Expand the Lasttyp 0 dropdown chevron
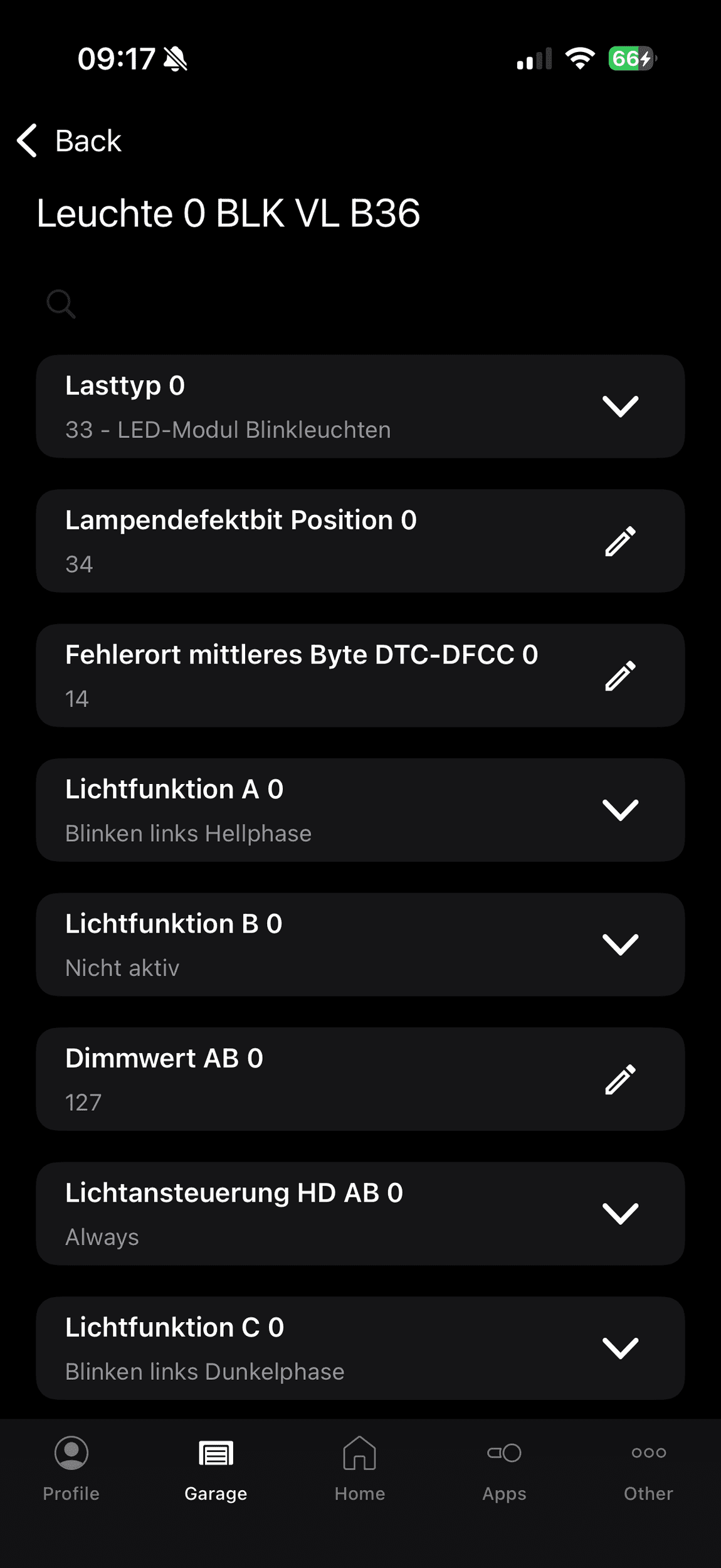Screen dimensions: 721x1568 (620, 406)
